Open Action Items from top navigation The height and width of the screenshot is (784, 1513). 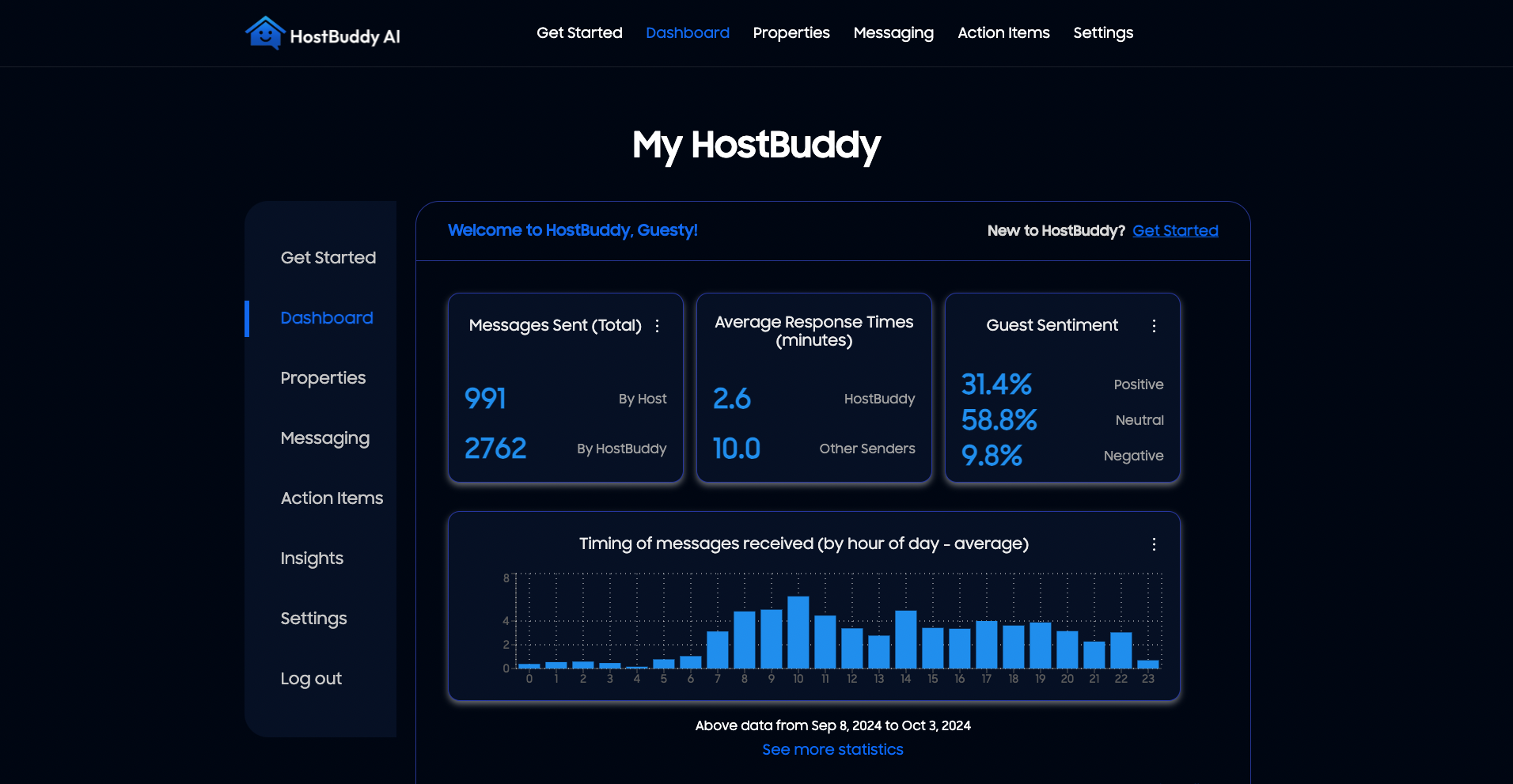(1003, 33)
